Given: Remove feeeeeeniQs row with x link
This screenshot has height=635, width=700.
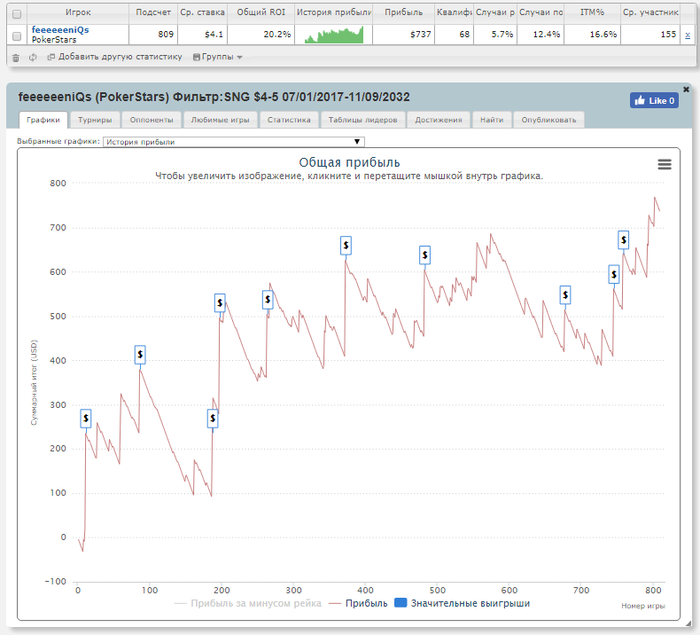Looking at the screenshot, I should (x=688, y=35).
